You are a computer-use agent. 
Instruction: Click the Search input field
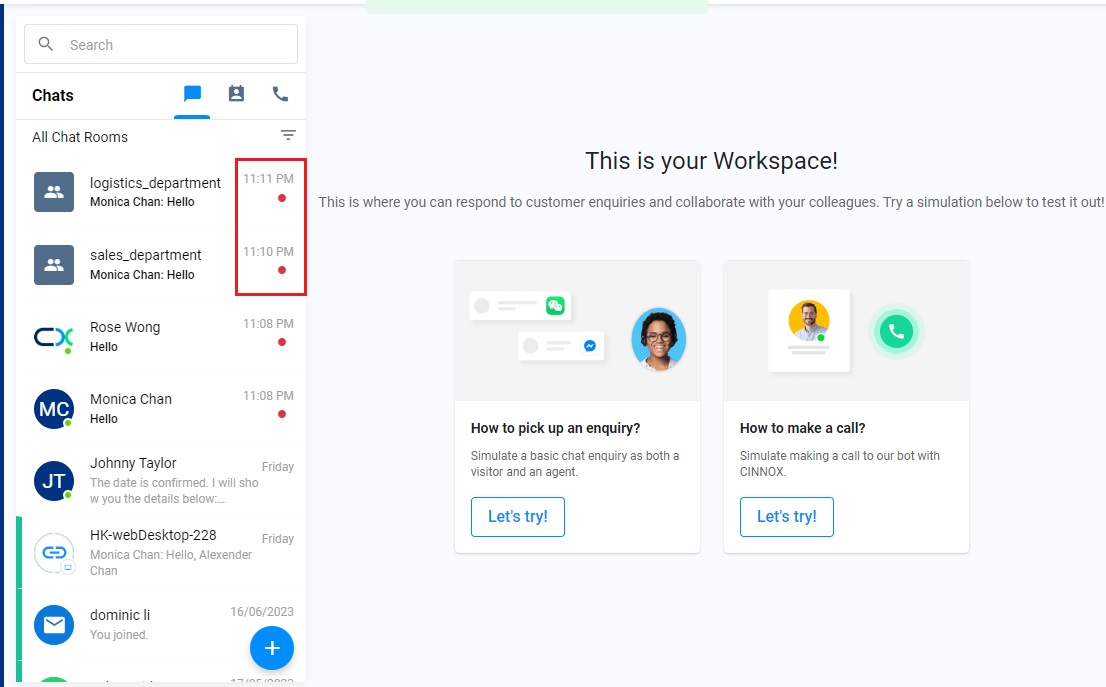[x=161, y=44]
